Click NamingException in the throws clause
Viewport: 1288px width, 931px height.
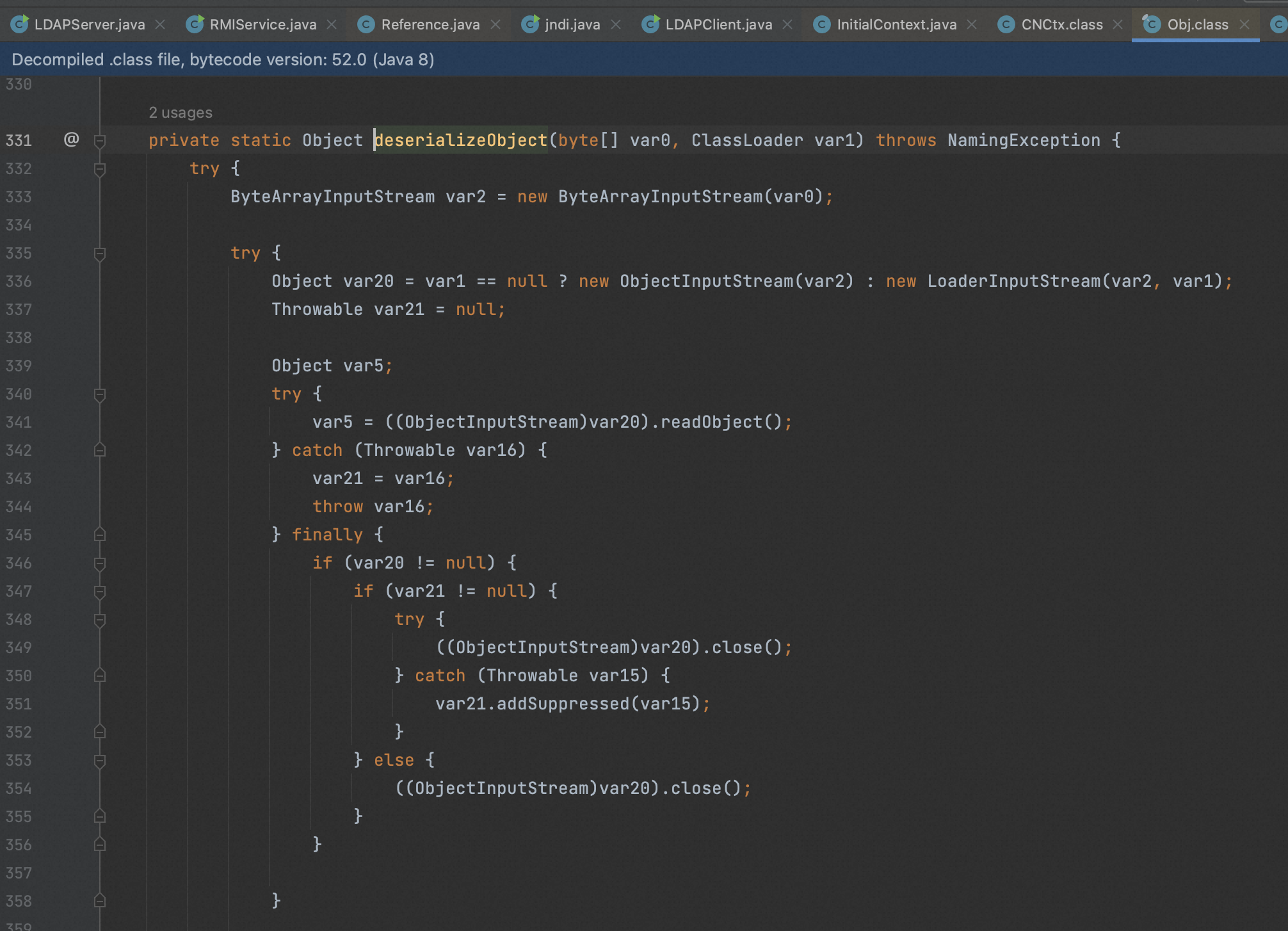pos(1024,140)
